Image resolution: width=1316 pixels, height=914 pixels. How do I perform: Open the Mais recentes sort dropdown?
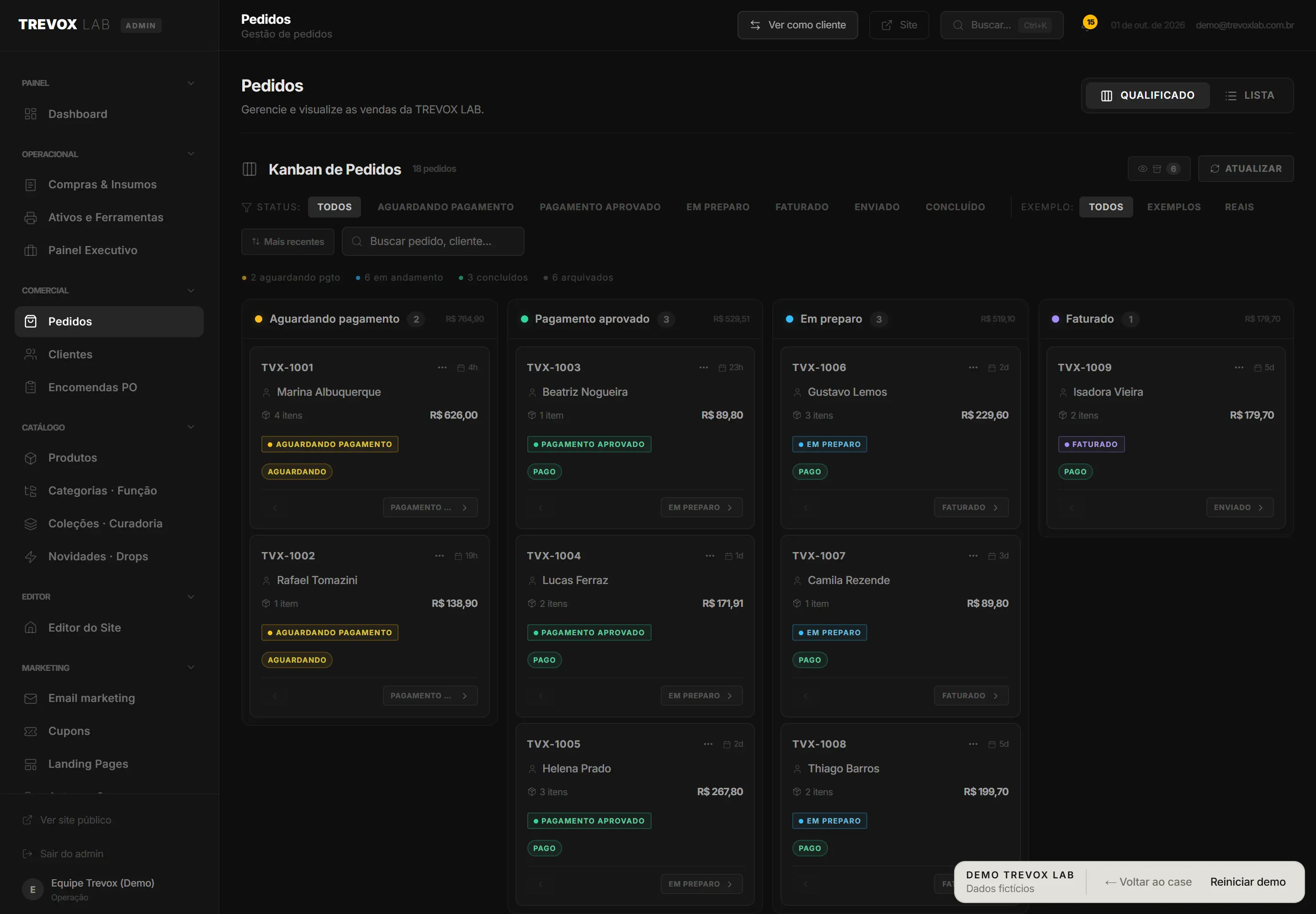287,242
